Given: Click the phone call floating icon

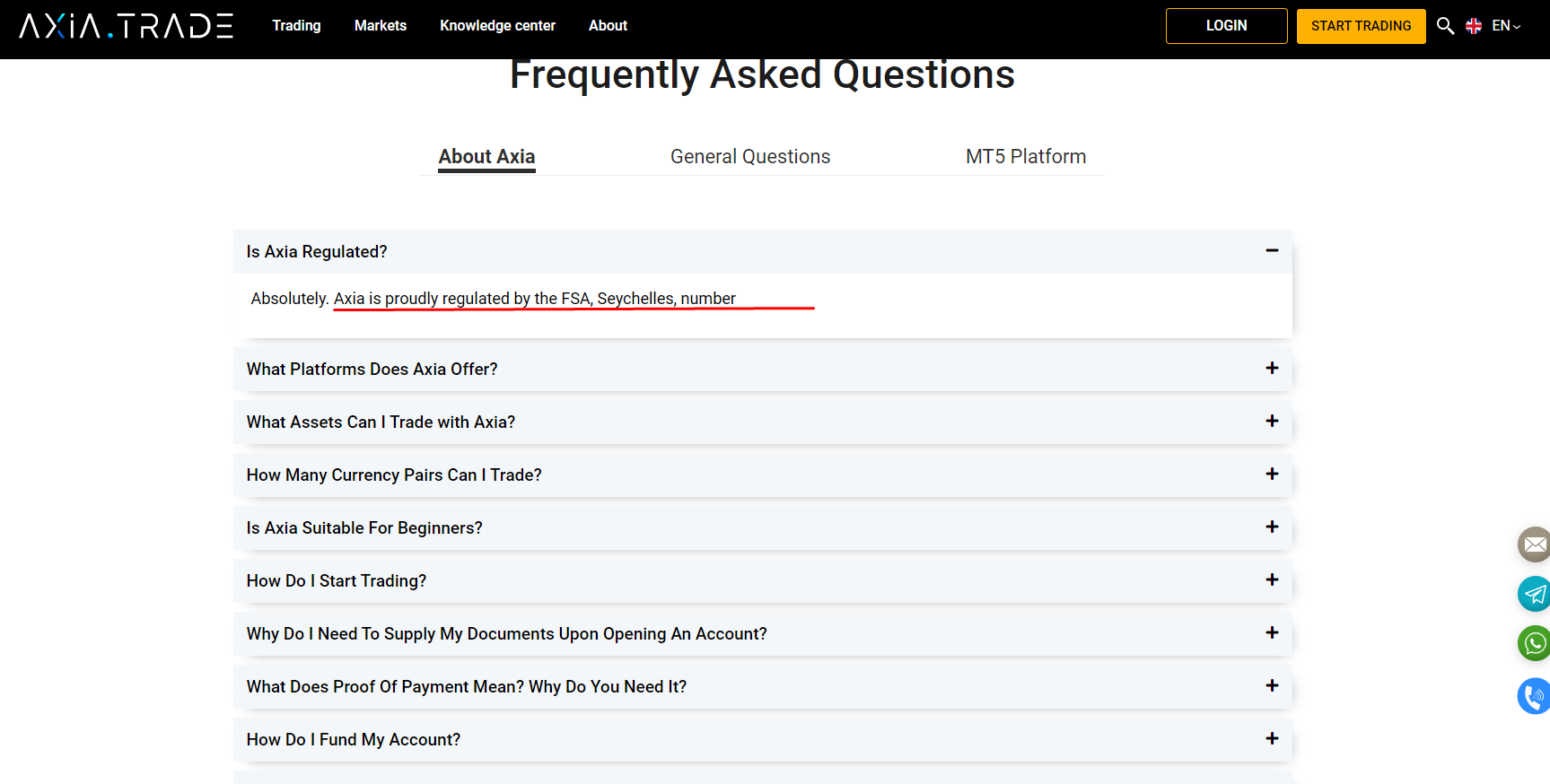Looking at the screenshot, I should click(x=1534, y=696).
